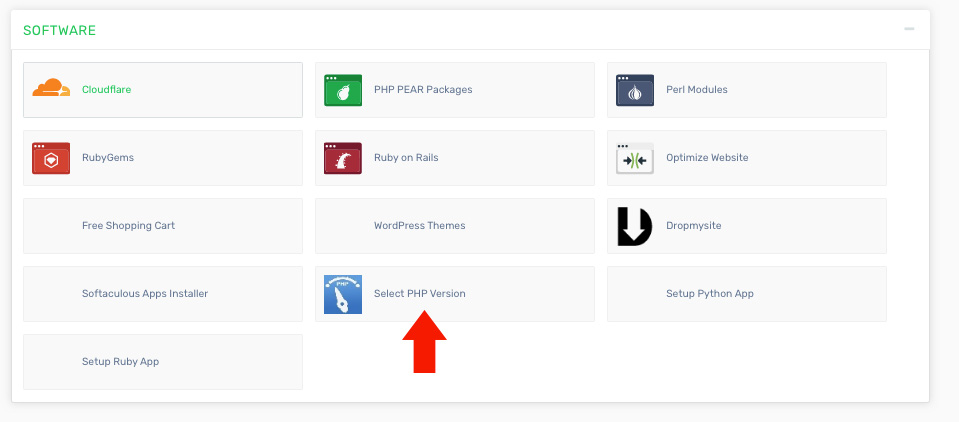Click the PHP PEAR Packages icon
The height and width of the screenshot is (422, 959).
click(343, 89)
